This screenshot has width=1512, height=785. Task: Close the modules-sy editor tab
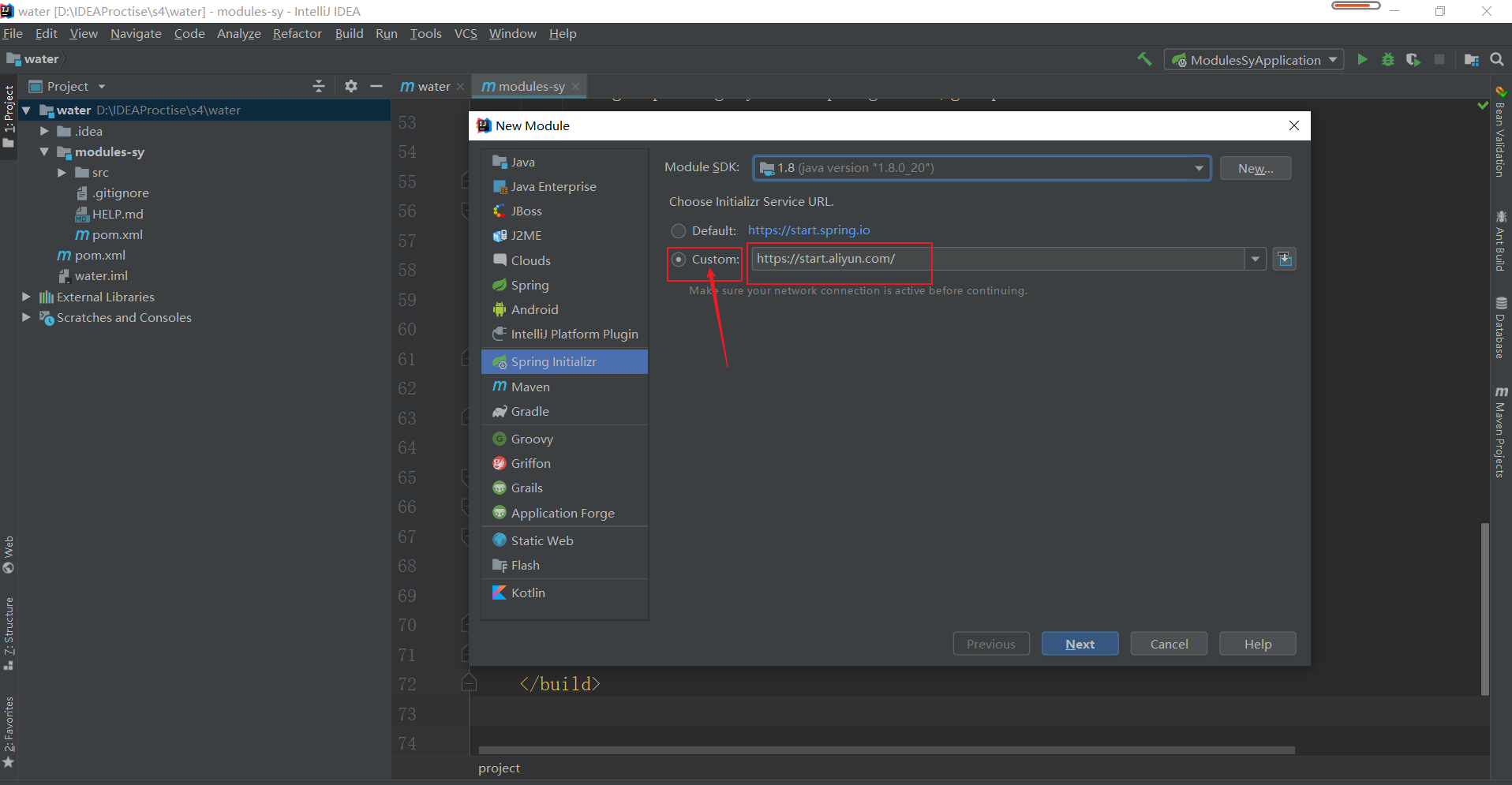pyautogui.click(x=576, y=87)
